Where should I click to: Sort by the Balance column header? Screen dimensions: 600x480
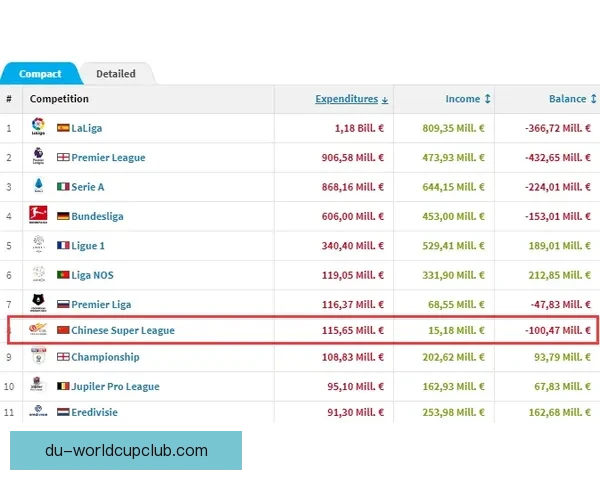[567, 99]
